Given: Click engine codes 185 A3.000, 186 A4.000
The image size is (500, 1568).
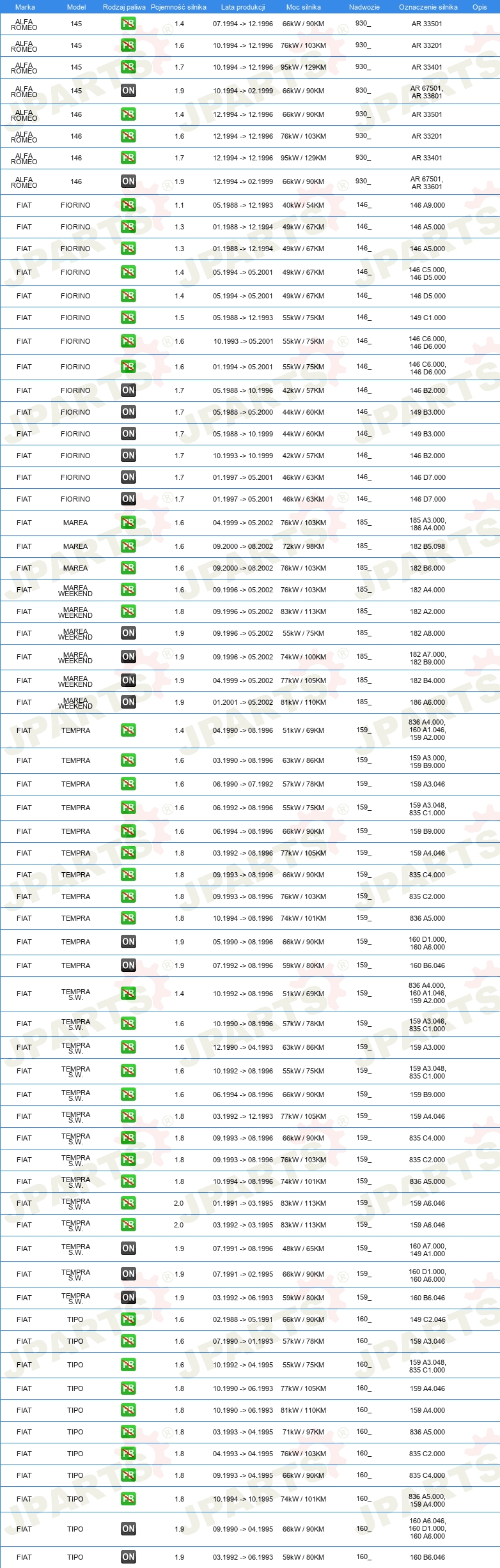Looking at the screenshot, I should (427, 524).
